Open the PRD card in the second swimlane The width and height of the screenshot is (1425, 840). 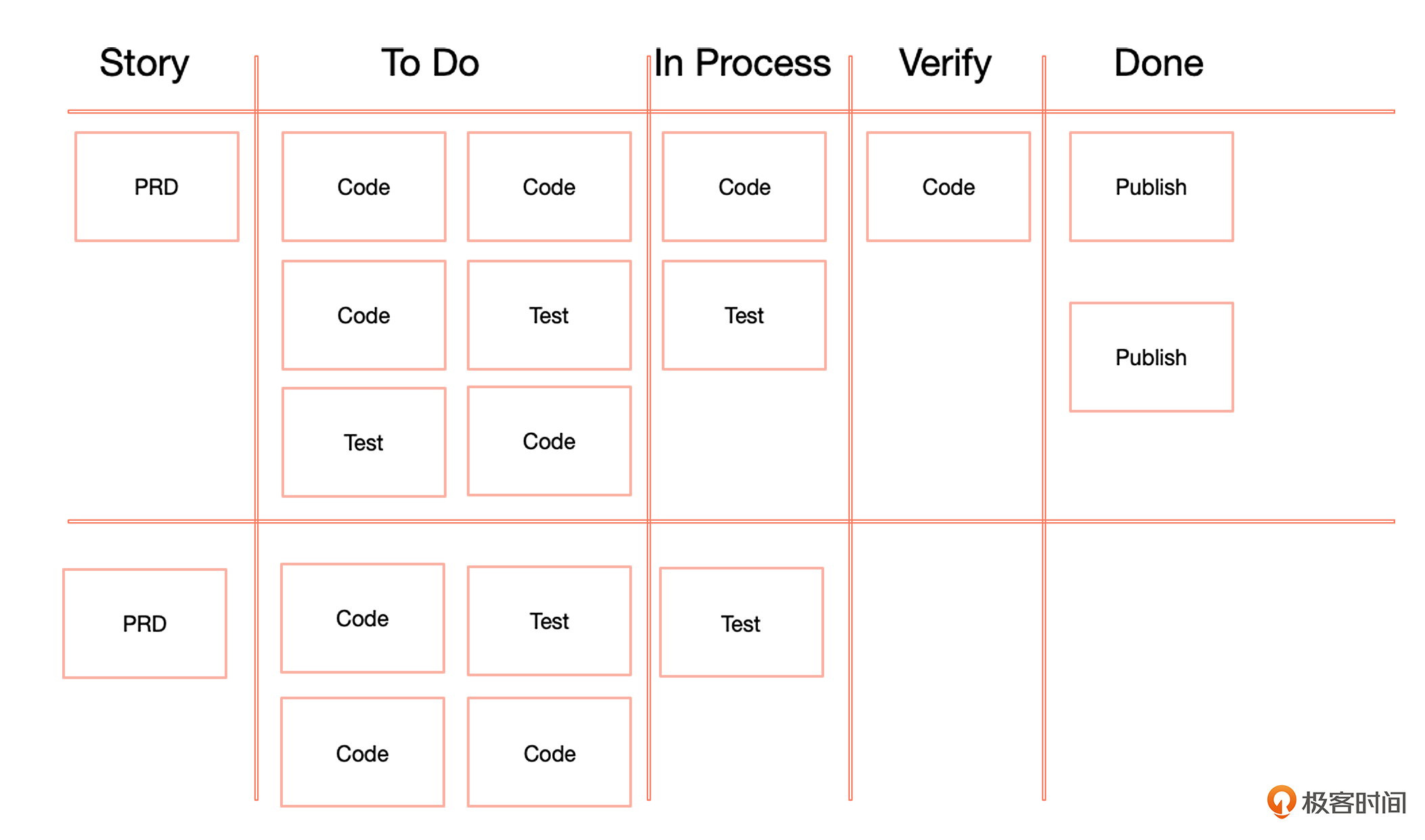point(145,623)
